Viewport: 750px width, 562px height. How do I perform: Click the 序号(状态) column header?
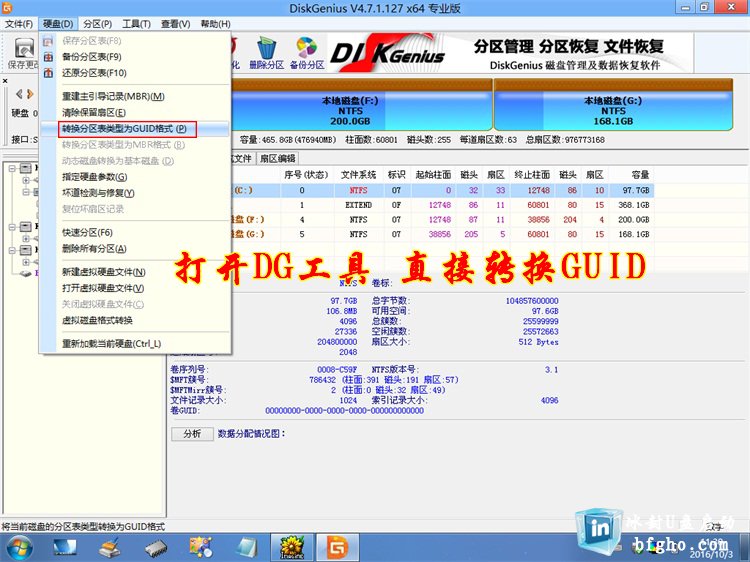click(307, 175)
